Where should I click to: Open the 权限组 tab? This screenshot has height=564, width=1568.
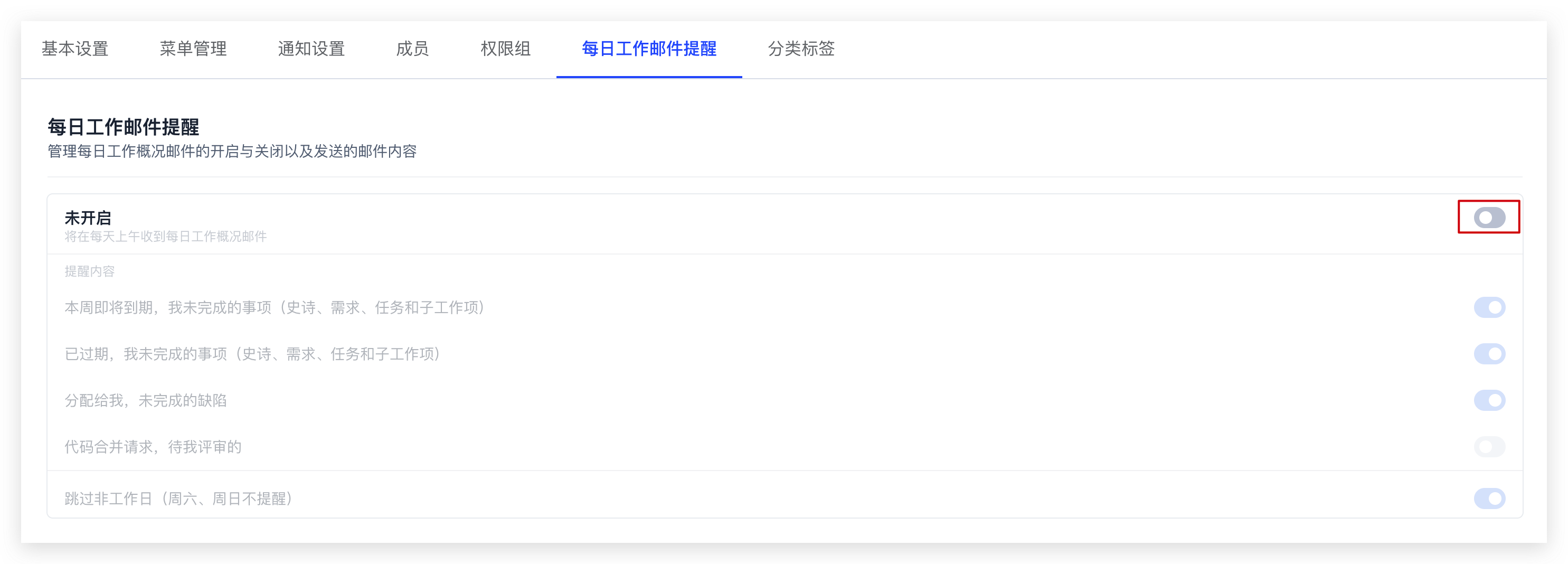(x=505, y=49)
